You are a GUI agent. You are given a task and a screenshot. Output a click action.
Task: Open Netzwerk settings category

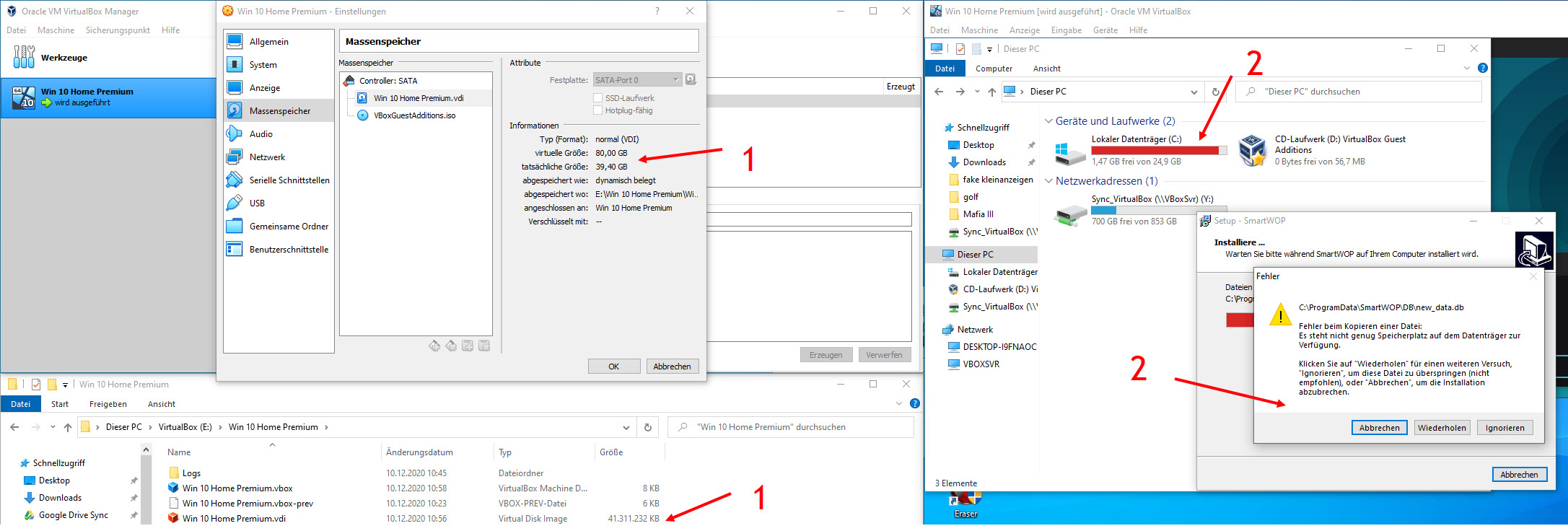pyautogui.click(x=279, y=157)
